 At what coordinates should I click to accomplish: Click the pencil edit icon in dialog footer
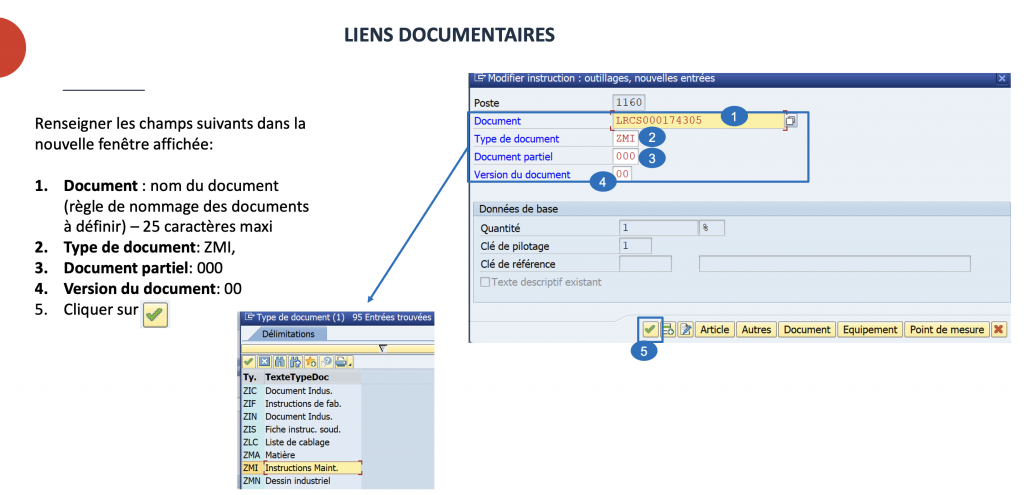coord(685,329)
